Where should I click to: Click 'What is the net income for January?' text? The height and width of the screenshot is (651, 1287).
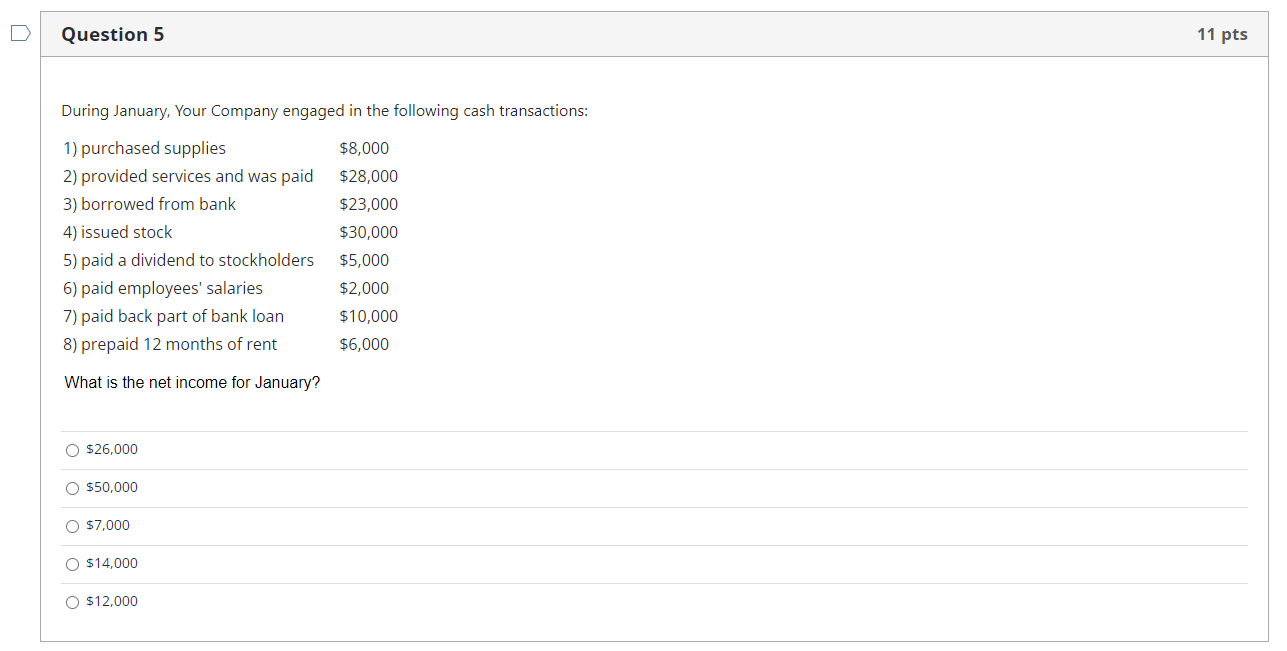tap(192, 382)
